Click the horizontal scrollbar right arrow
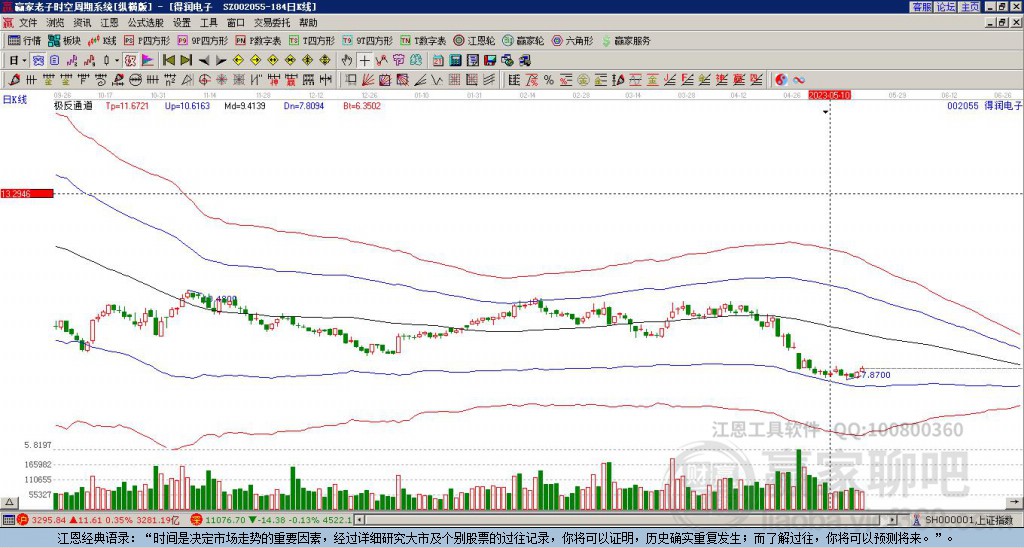Screen dimensions: 1024x548 893,520
